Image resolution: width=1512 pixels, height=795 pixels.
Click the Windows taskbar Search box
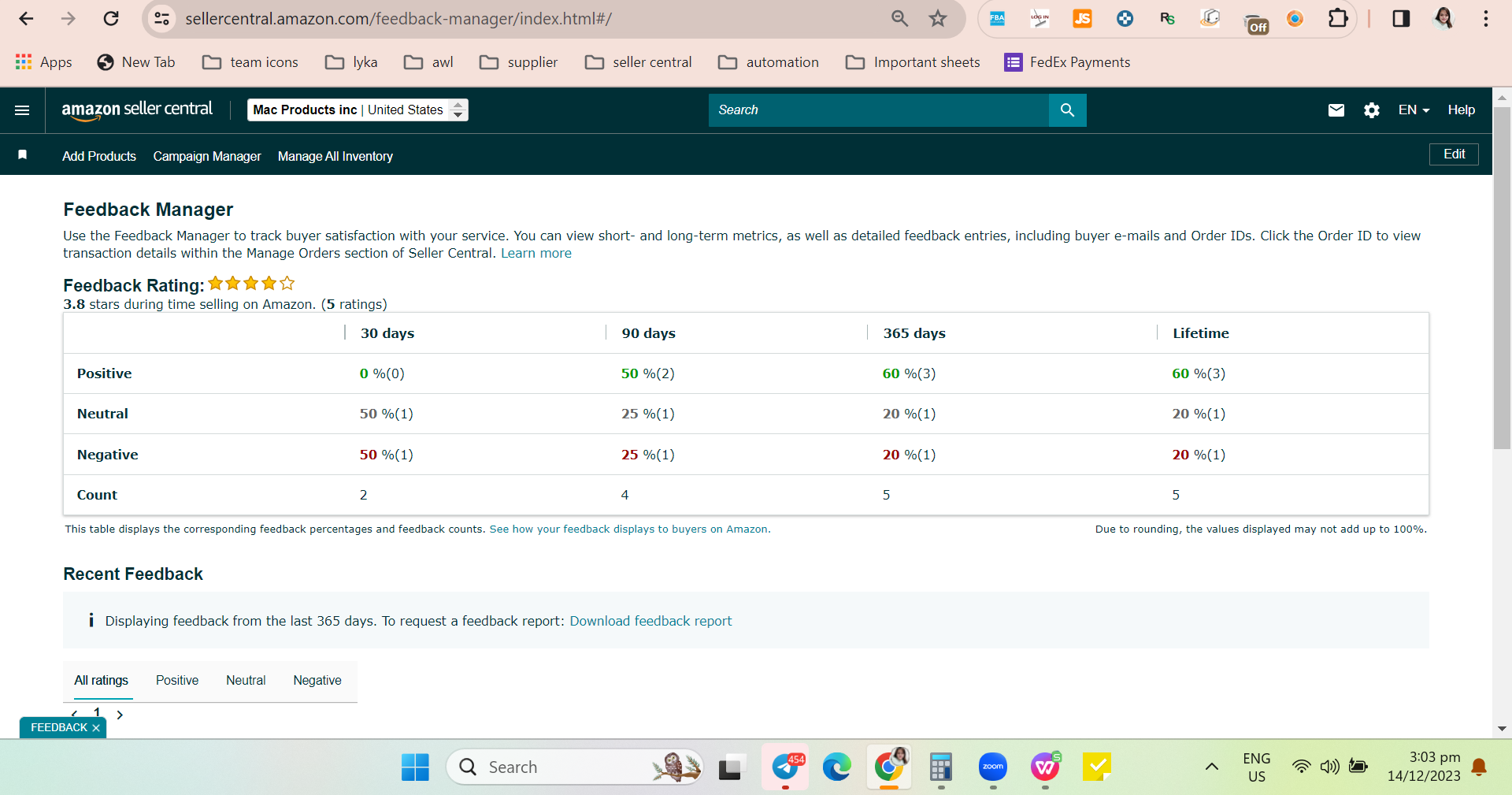[575, 767]
